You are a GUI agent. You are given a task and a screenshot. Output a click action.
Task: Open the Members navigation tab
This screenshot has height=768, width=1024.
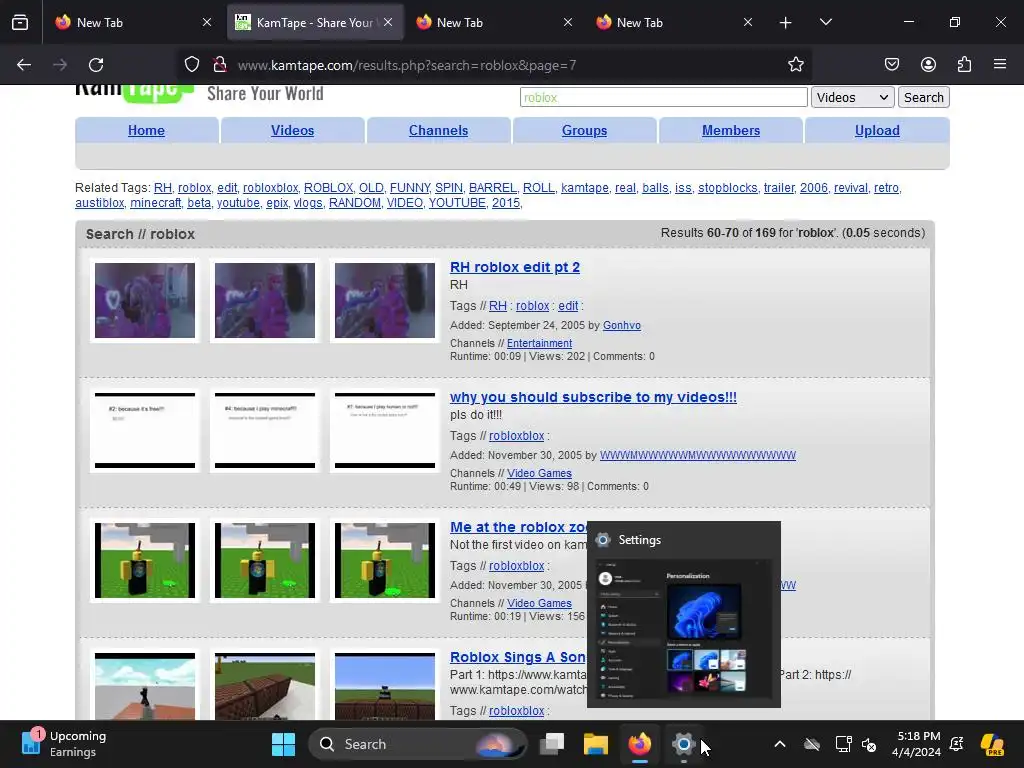[731, 131]
